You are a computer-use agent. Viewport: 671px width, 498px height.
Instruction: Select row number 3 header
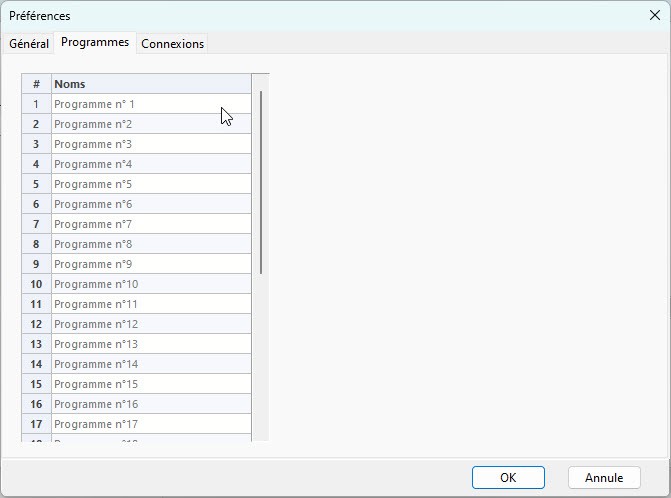[x=36, y=144]
